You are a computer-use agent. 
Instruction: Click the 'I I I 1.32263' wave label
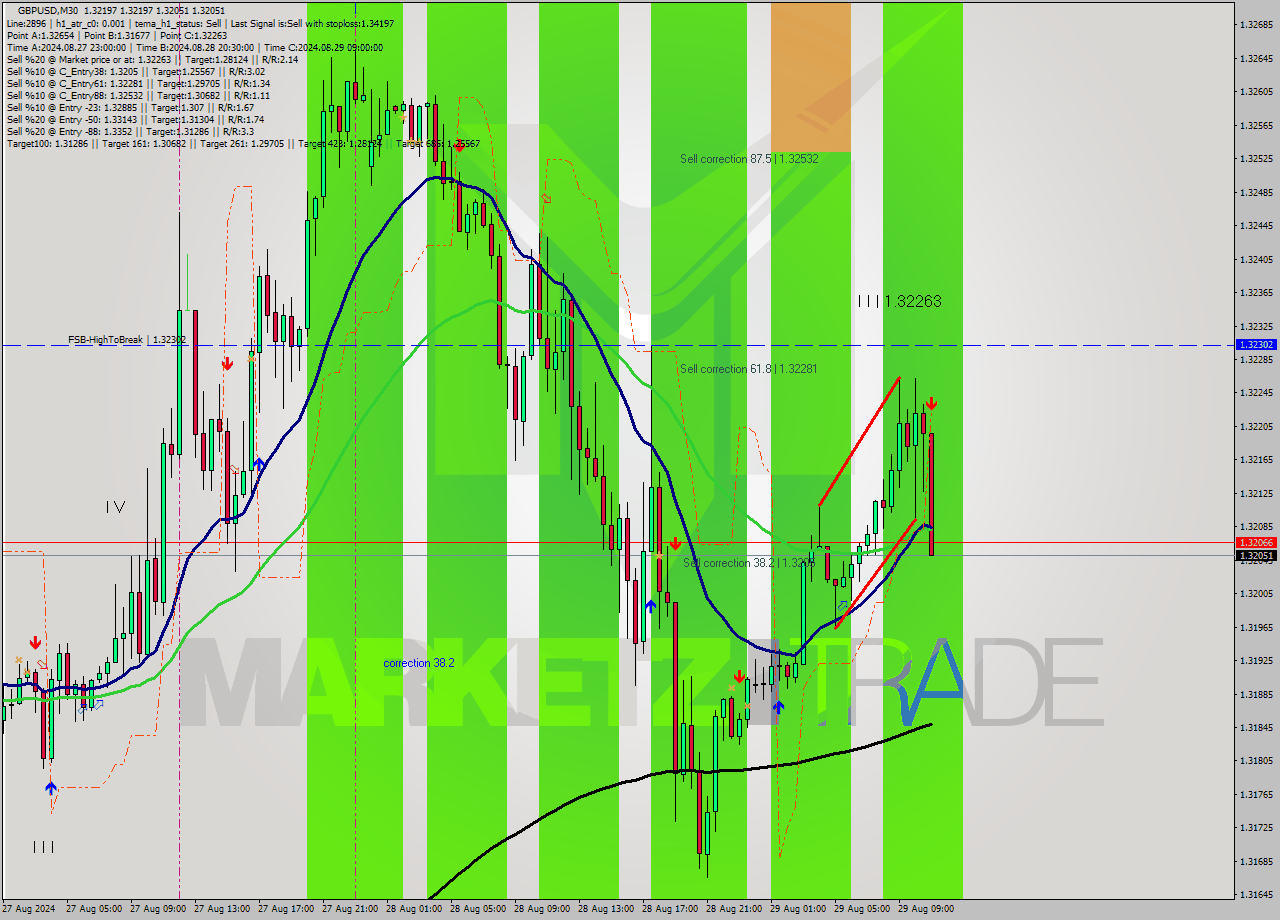[899, 301]
